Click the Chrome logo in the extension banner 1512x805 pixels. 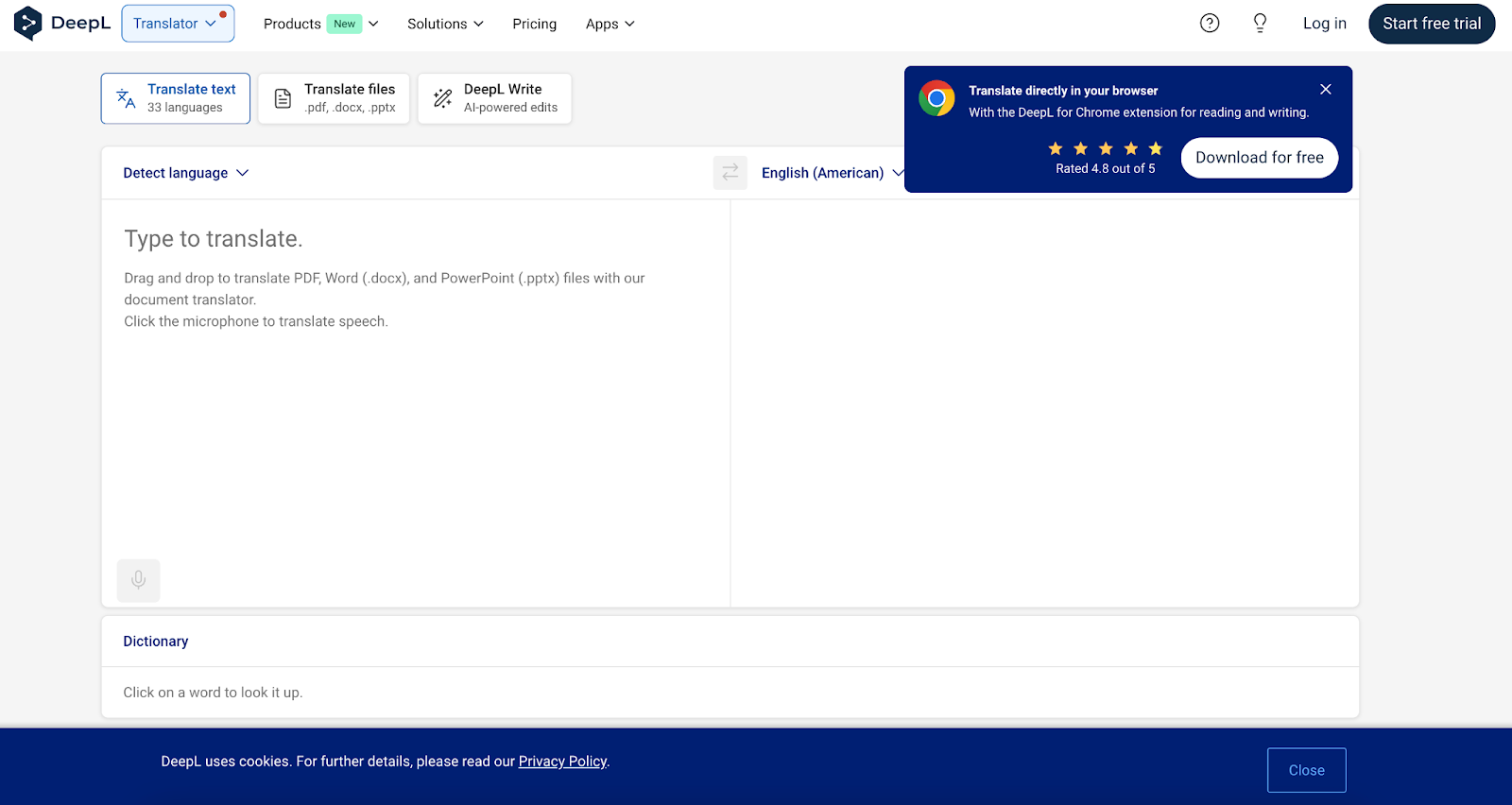pos(936,98)
